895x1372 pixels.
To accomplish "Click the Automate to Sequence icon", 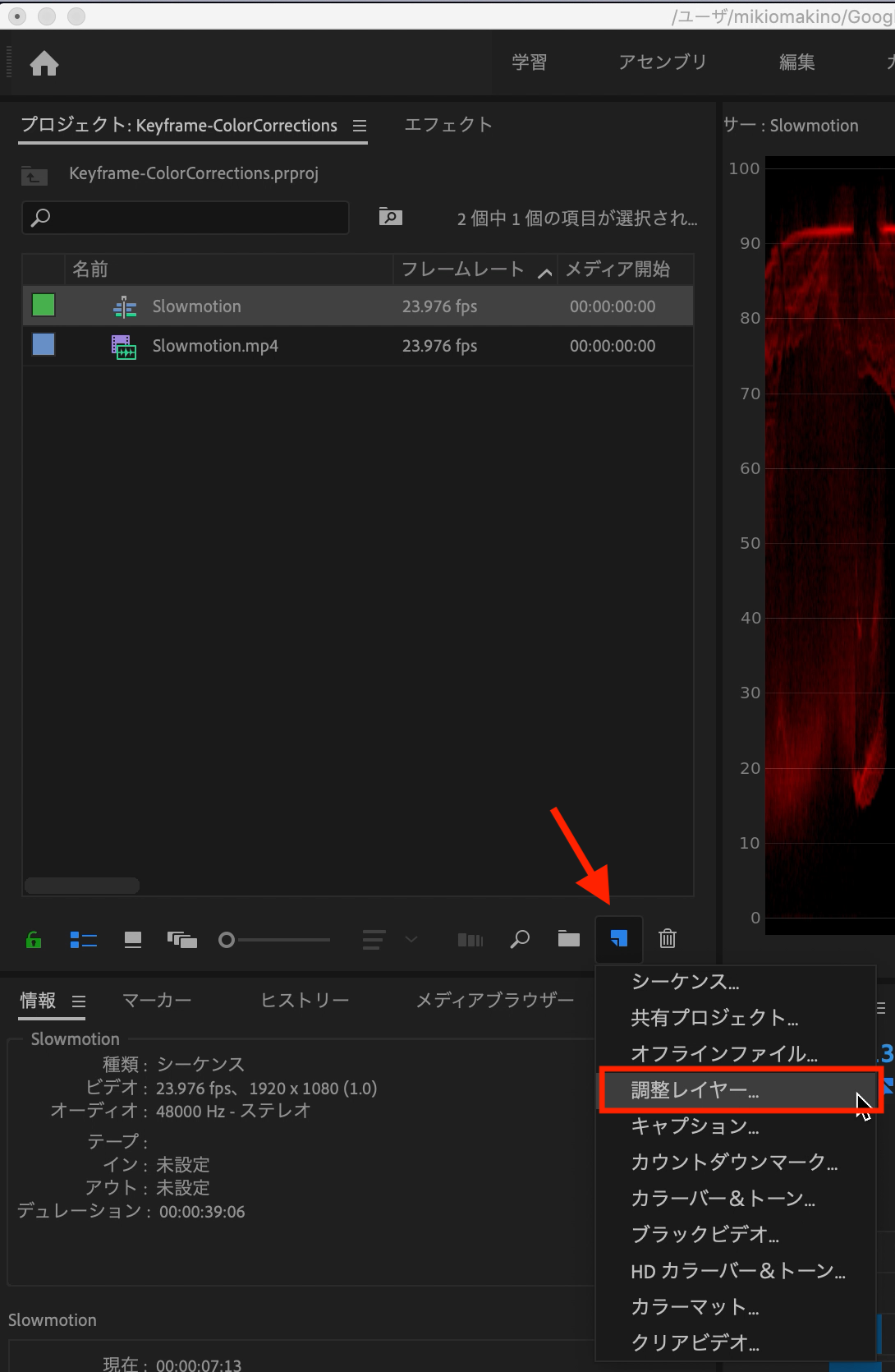I will click(x=470, y=939).
